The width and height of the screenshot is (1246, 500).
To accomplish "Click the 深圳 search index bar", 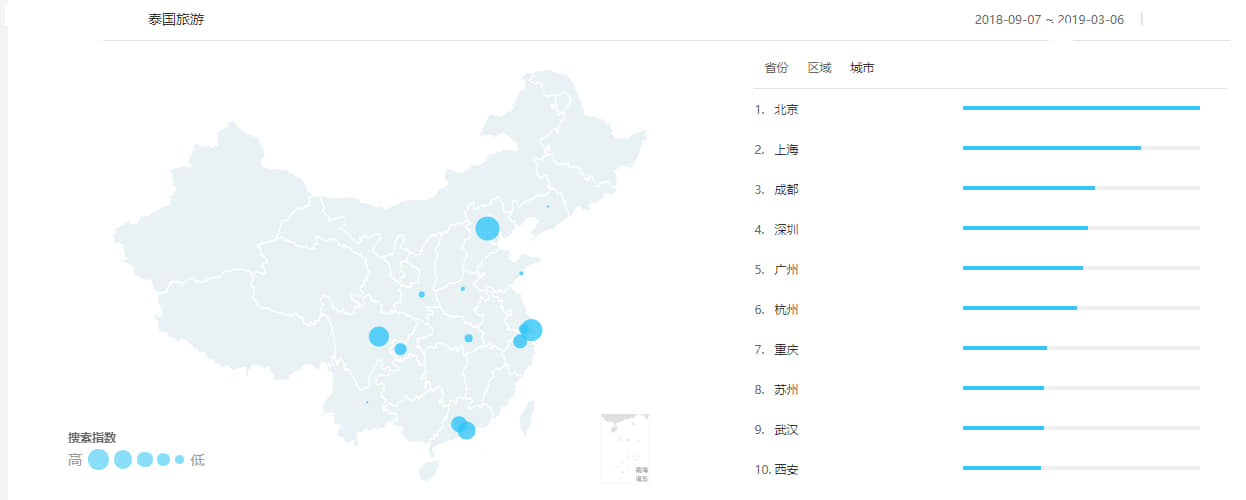I will [1025, 228].
